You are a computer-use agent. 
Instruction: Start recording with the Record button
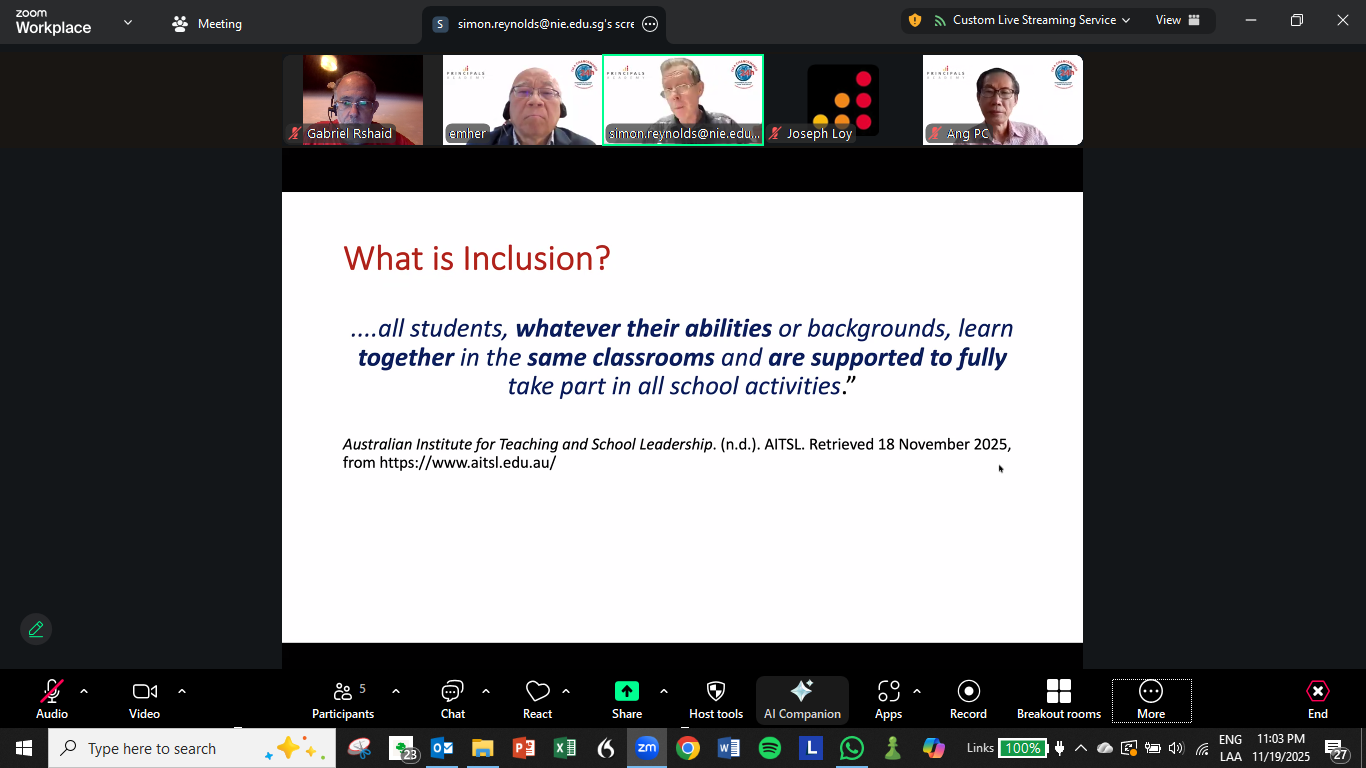click(968, 699)
